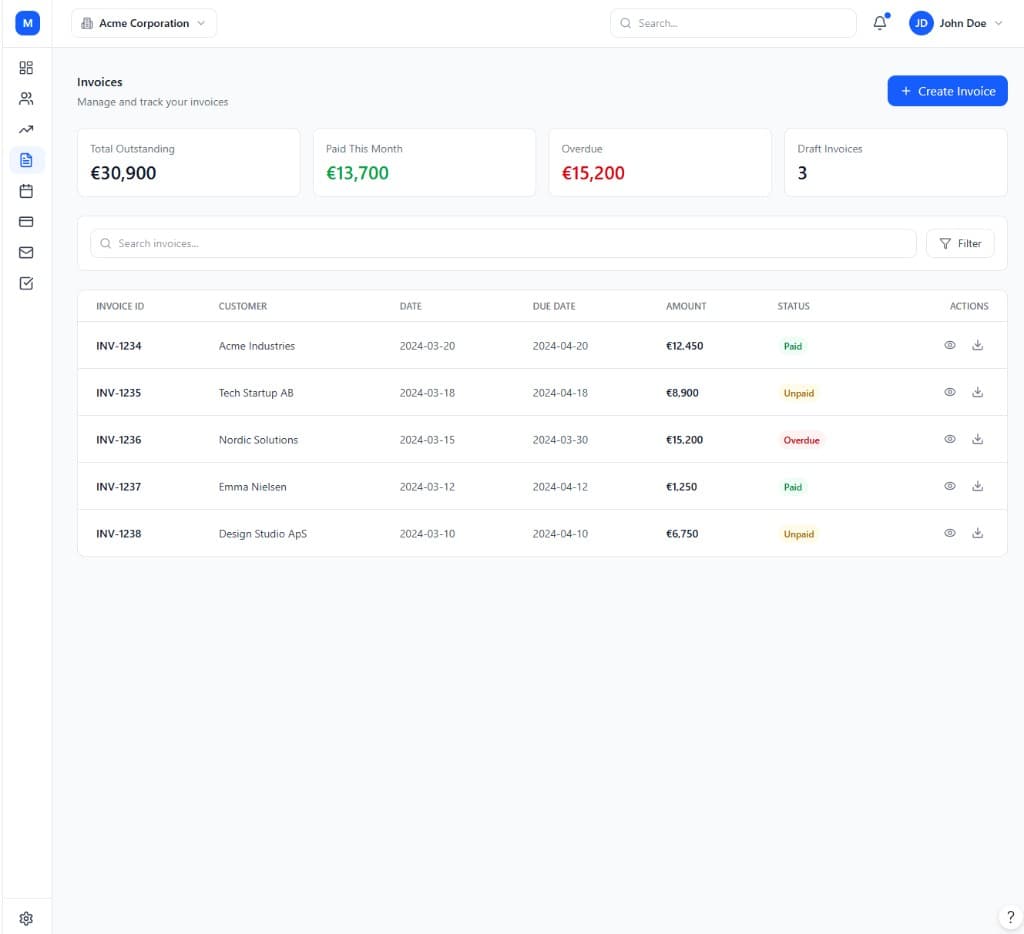Screen dimensions: 1024x934
Task: Select the invoices document icon in sidebar
Action: (x=26, y=160)
